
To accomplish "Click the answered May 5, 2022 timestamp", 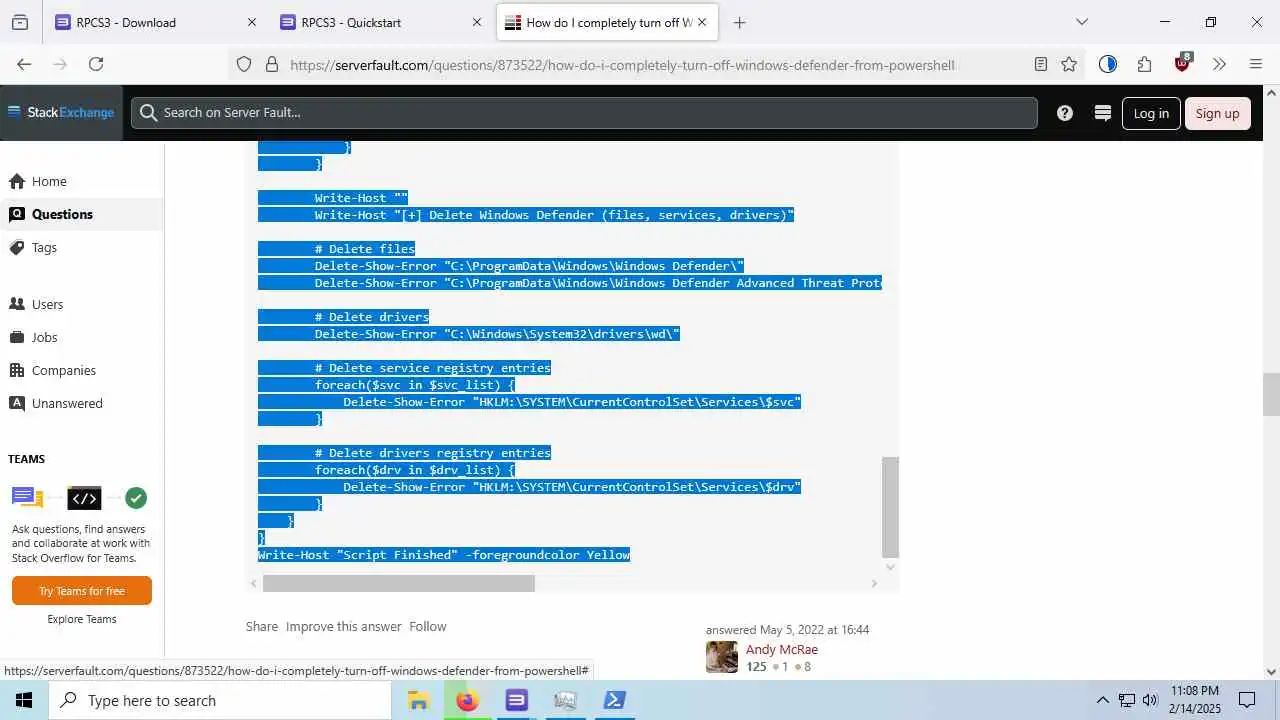I will tap(787, 630).
